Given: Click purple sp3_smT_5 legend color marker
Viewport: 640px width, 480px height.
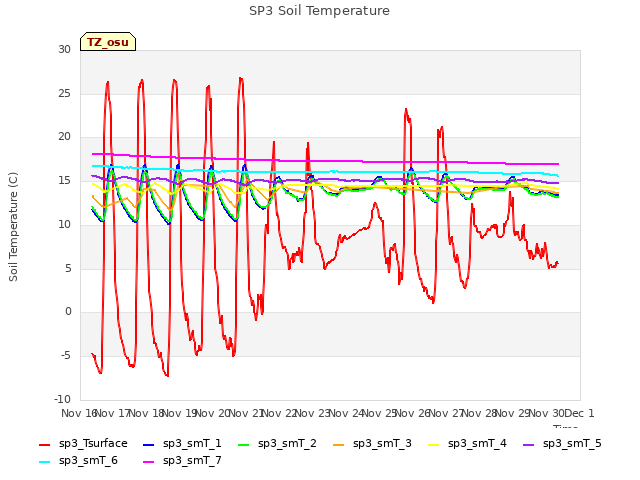Looking at the screenshot, I should (529, 444).
